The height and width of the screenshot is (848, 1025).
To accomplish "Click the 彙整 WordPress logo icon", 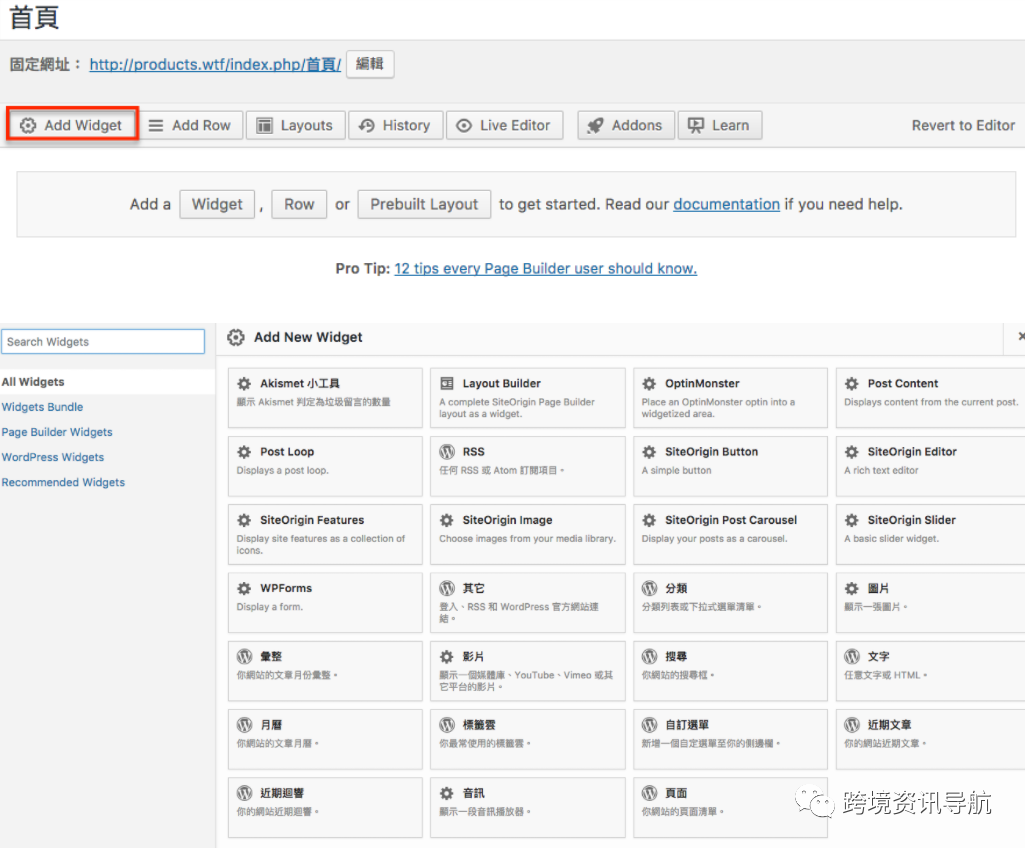I will click(244, 656).
